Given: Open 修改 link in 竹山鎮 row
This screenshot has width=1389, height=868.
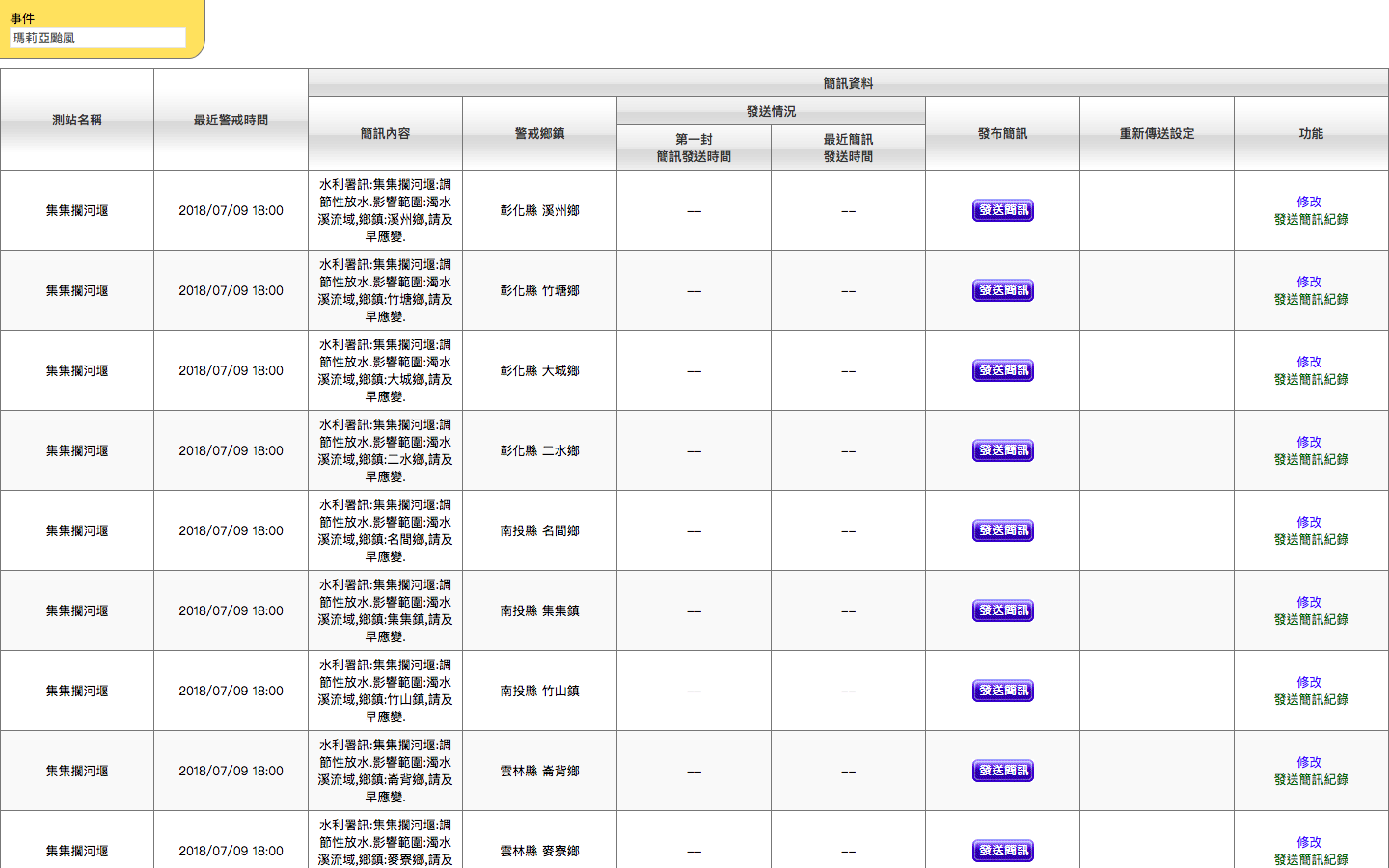Looking at the screenshot, I should tap(1309, 682).
